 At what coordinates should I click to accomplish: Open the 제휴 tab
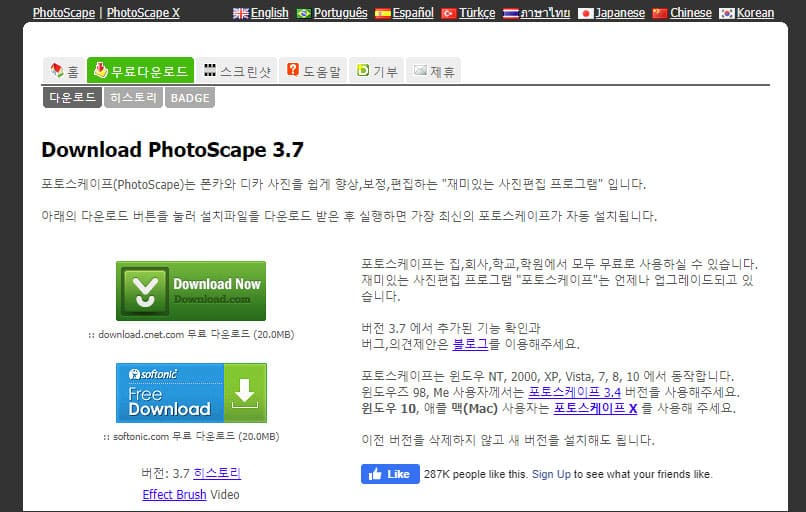434,70
